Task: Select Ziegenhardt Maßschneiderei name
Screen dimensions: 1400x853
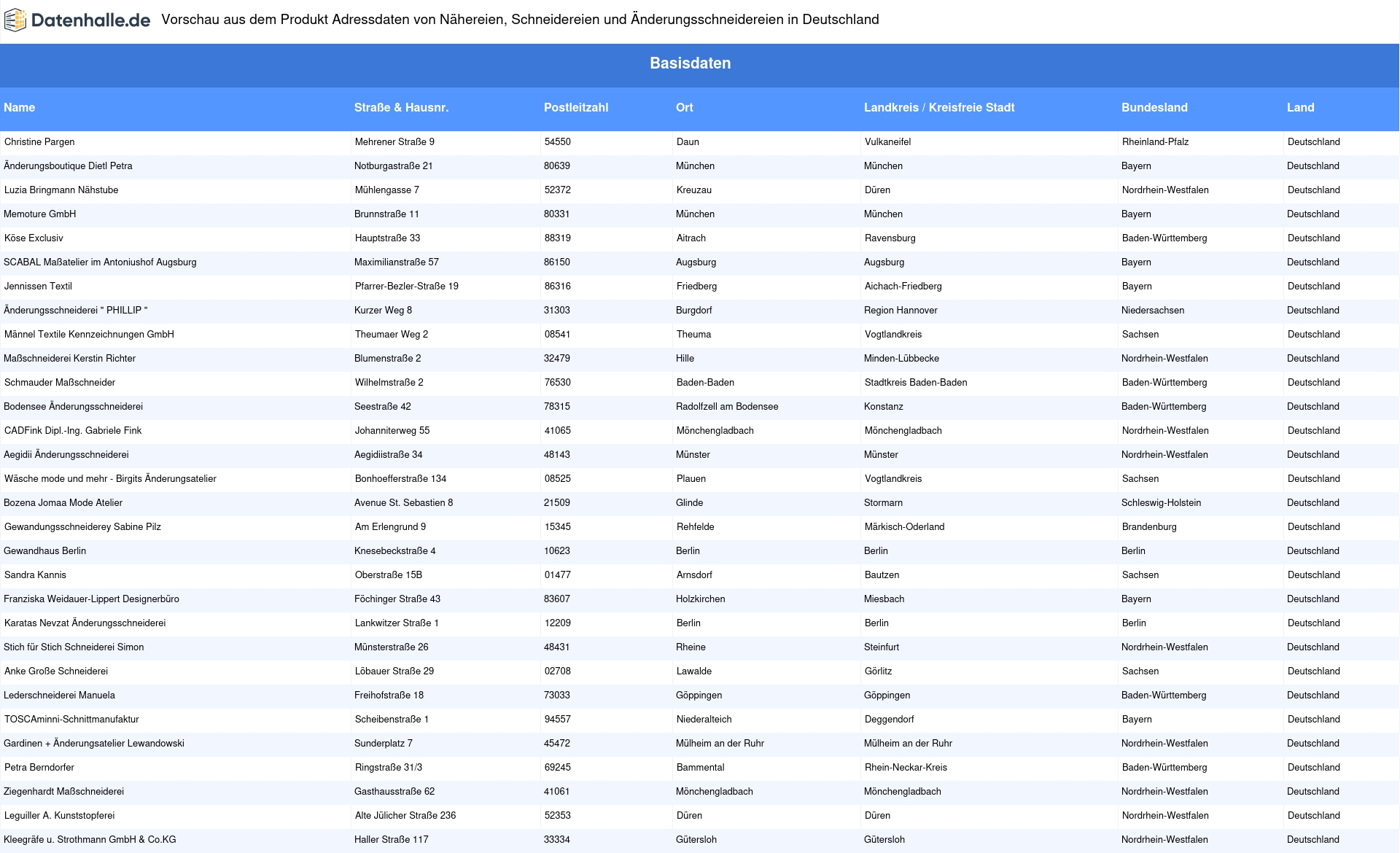Action: pyautogui.click(x=64, y=792)
